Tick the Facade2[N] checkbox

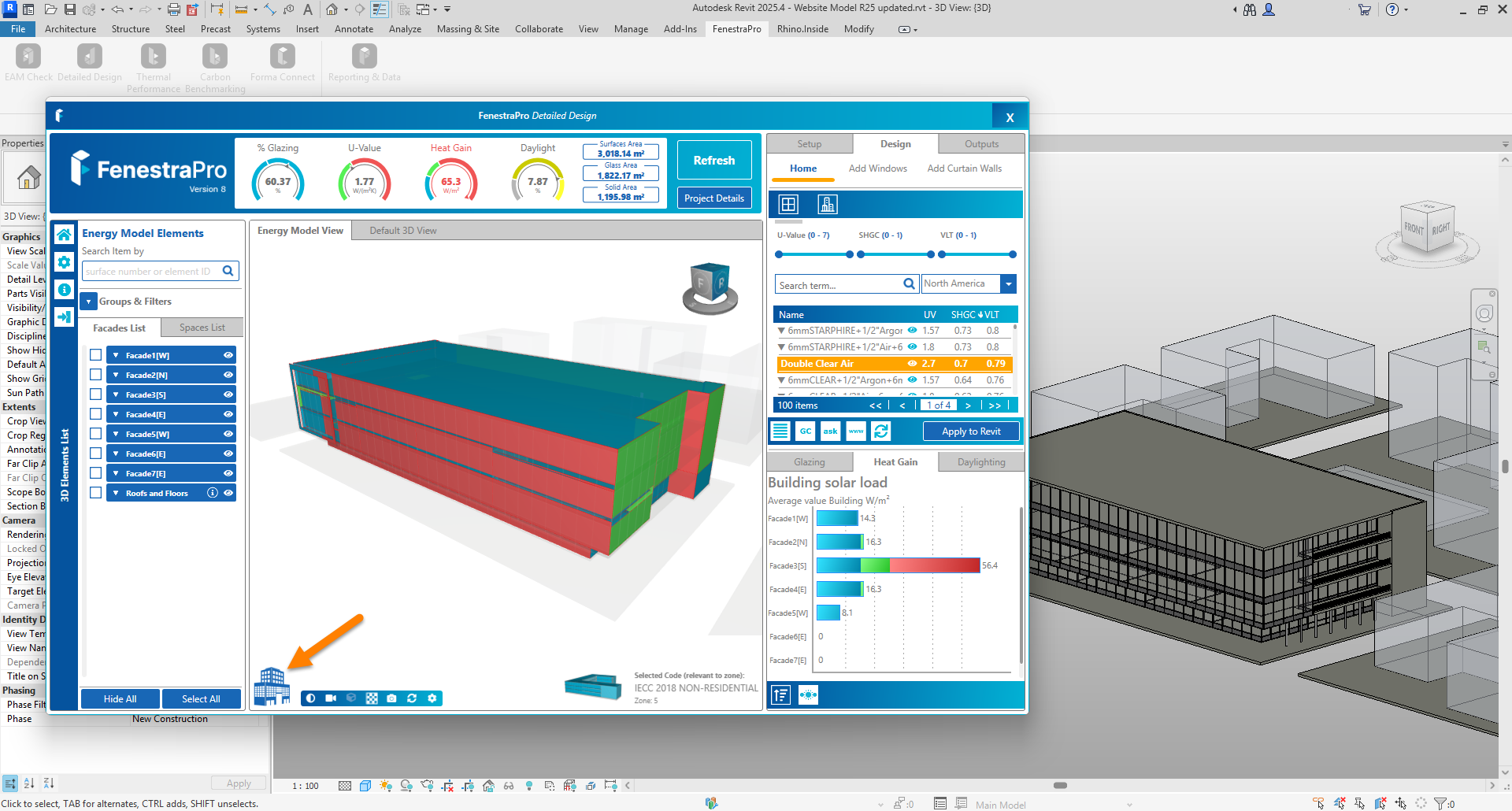click(96, 375)
